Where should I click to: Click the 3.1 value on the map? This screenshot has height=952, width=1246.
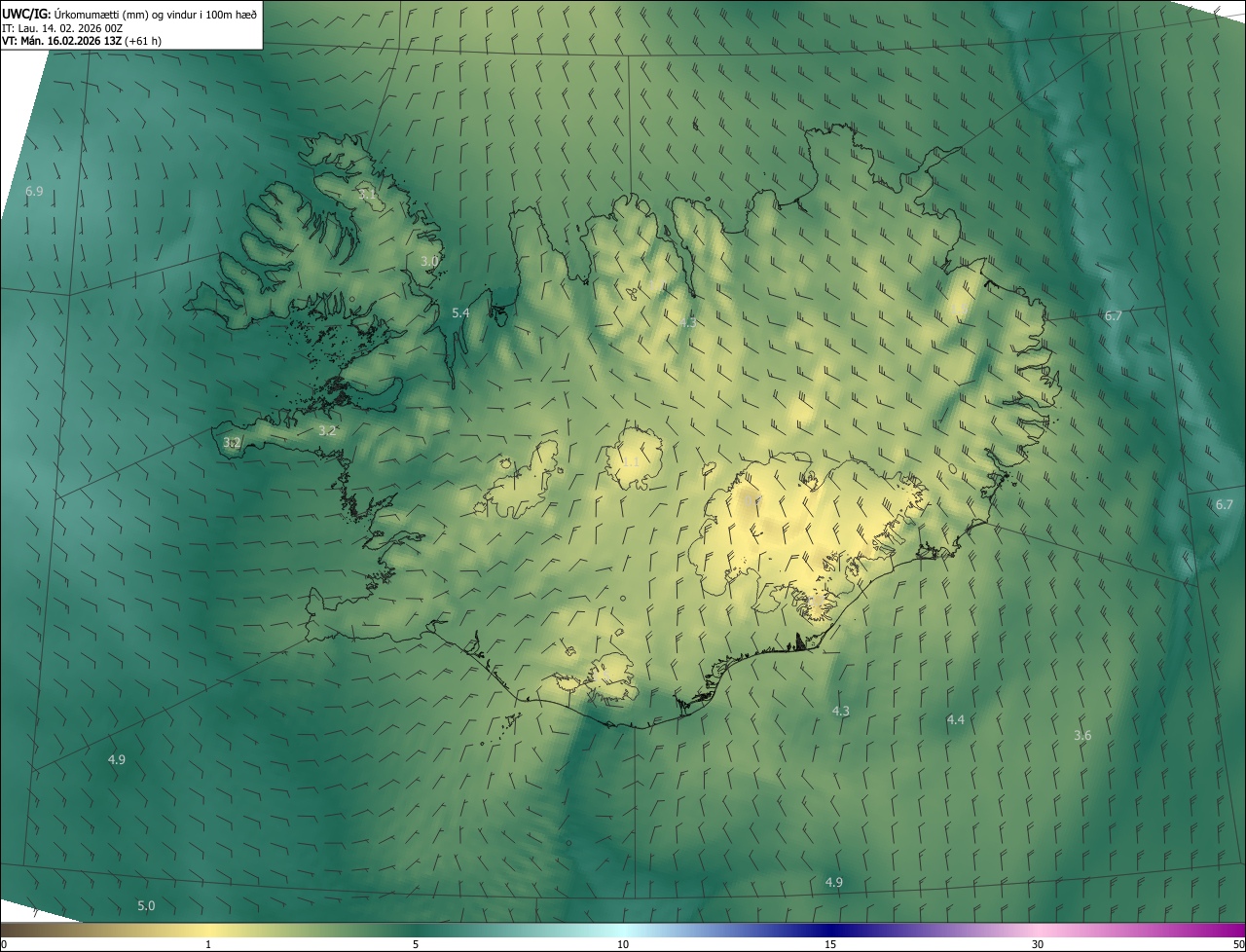point(367,194)
